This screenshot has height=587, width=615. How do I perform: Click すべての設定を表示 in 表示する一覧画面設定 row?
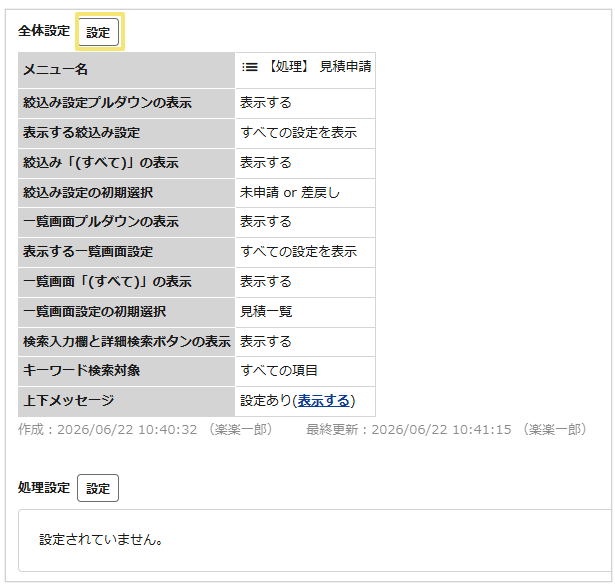[x=298, y=251]
